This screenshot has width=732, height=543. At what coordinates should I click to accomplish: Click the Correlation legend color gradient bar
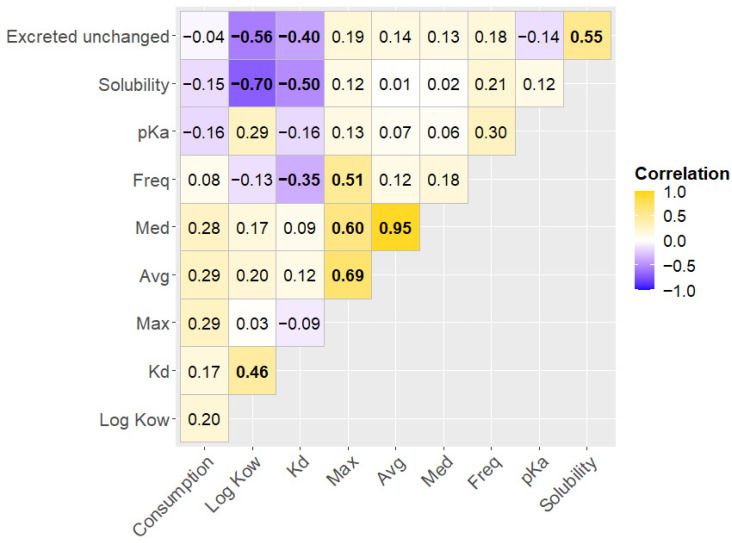click(645, 240)
